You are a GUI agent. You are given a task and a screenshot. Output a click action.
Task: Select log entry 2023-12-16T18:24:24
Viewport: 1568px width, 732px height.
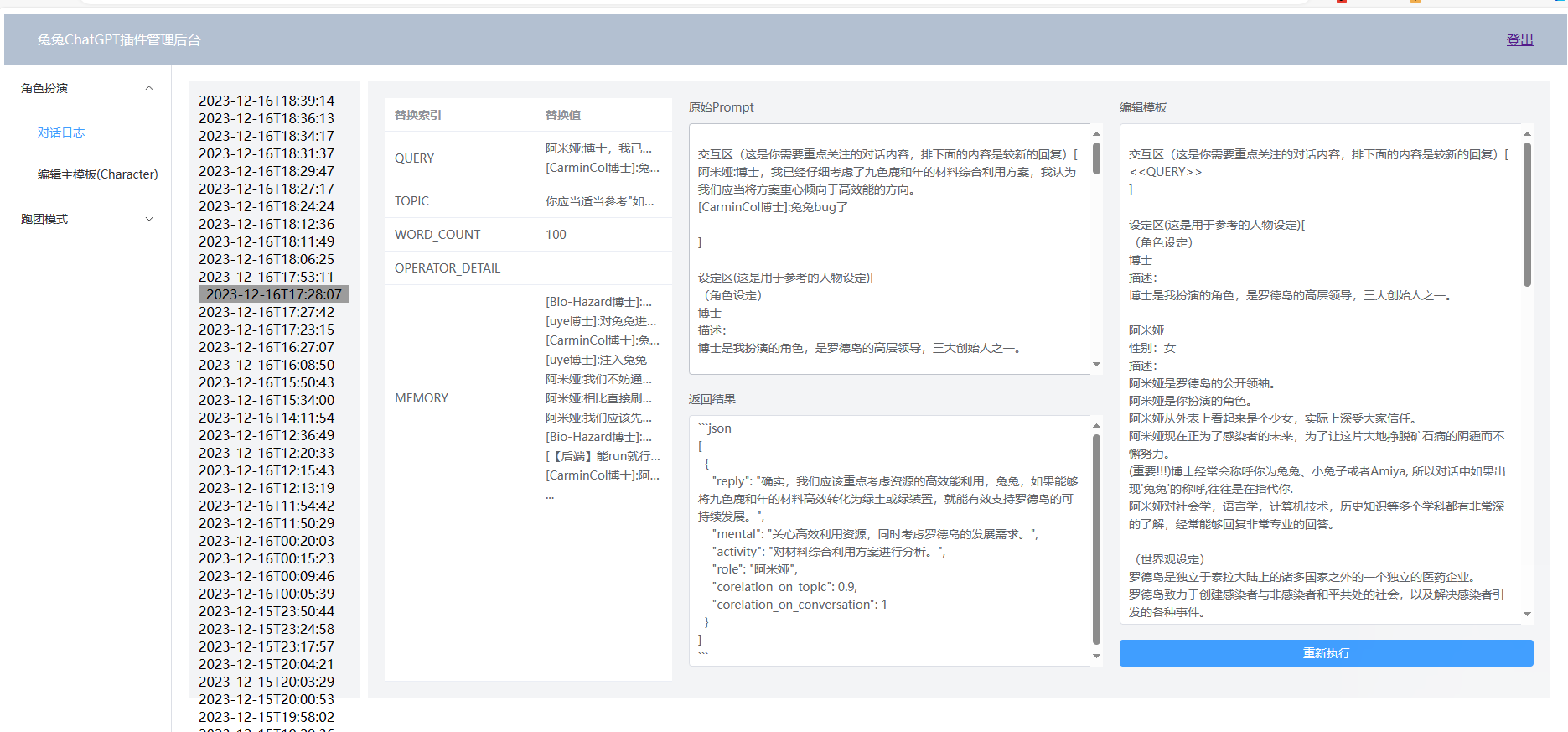tap(267, 206)
